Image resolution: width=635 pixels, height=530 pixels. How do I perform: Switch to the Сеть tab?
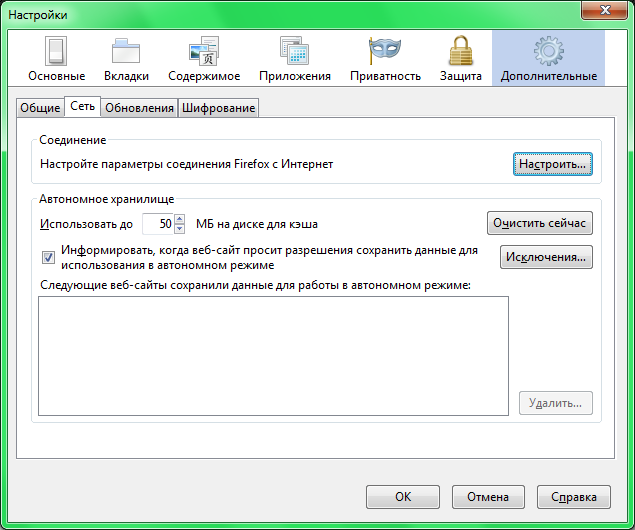pos(83,106)
